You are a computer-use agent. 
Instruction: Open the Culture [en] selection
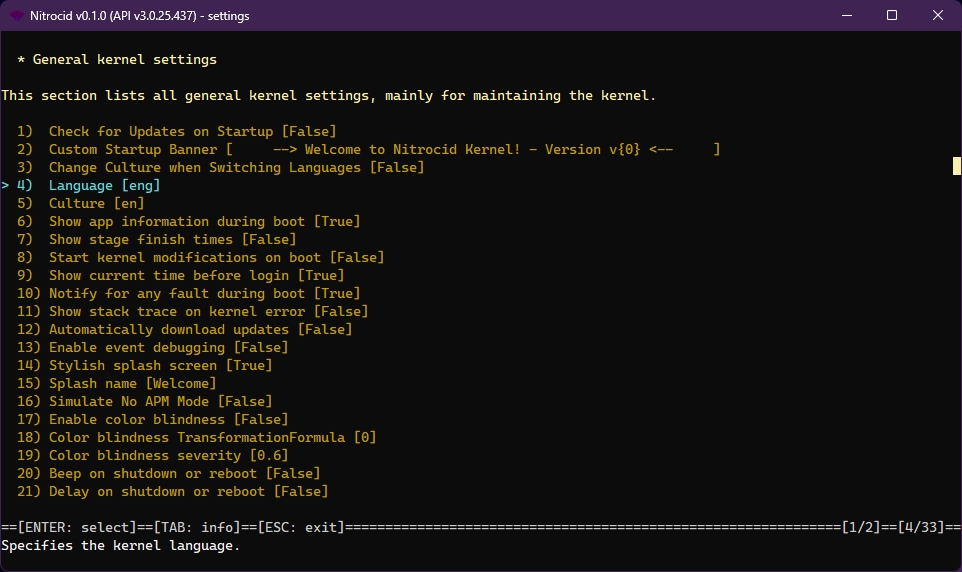pos(96,204)
